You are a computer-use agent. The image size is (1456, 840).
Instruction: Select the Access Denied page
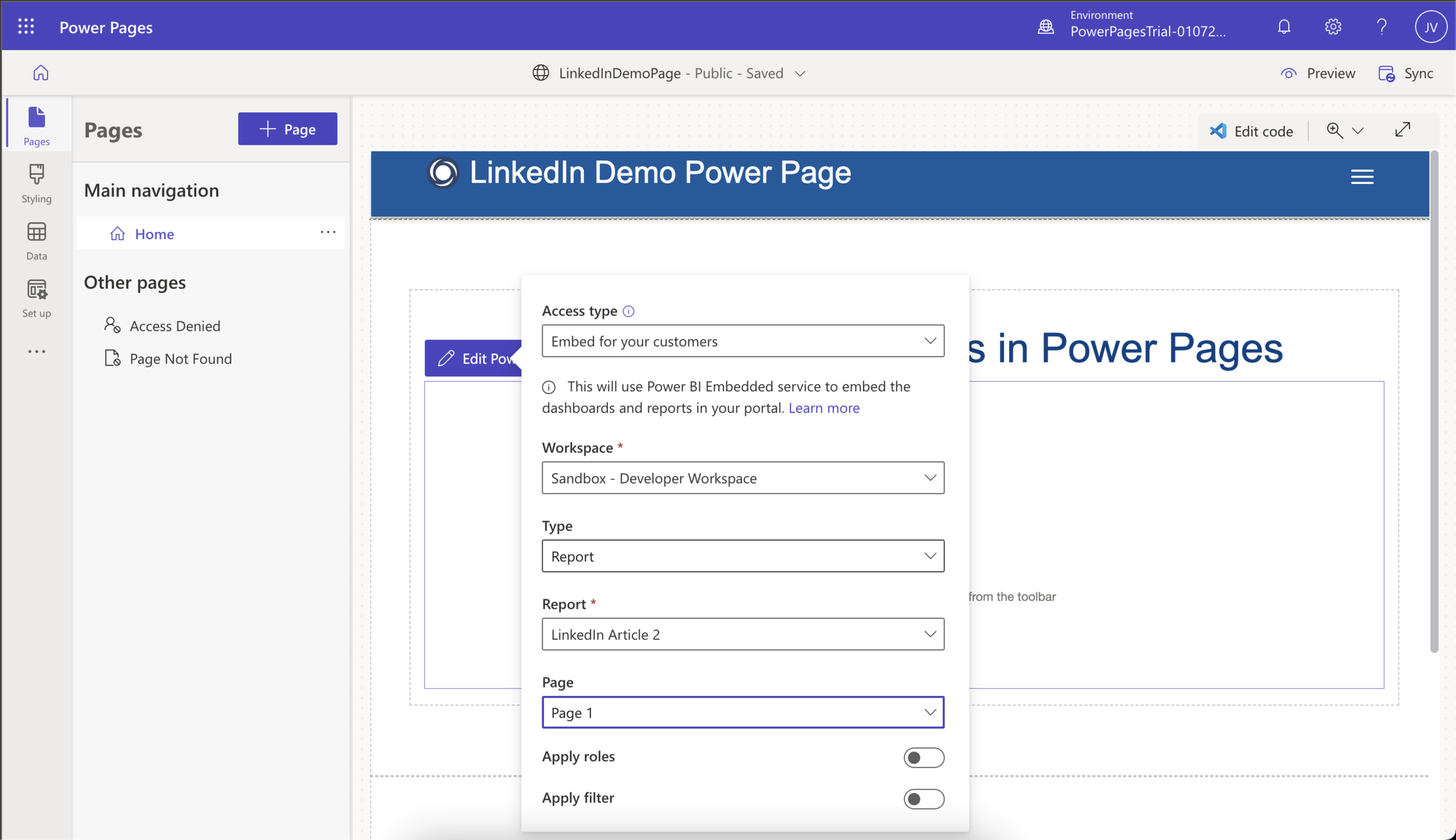click(x=174, y=325)
